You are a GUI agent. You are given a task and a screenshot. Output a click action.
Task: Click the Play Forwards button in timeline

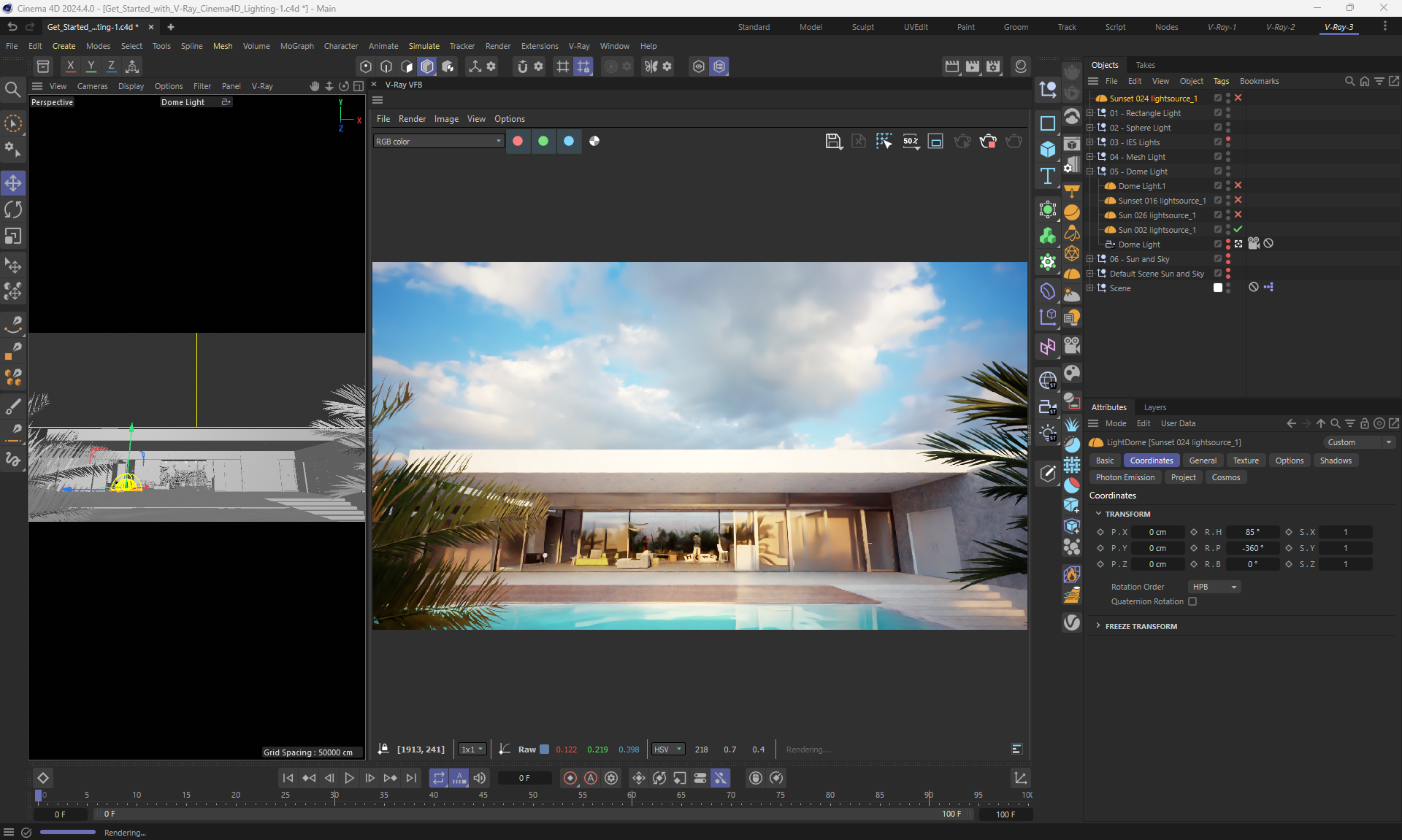[349, 778]
